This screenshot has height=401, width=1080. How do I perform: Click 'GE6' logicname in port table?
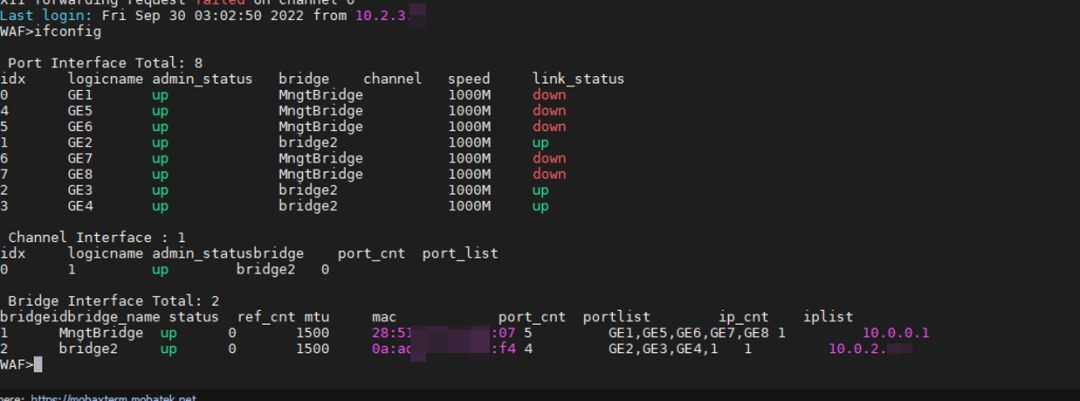[80, 126]
